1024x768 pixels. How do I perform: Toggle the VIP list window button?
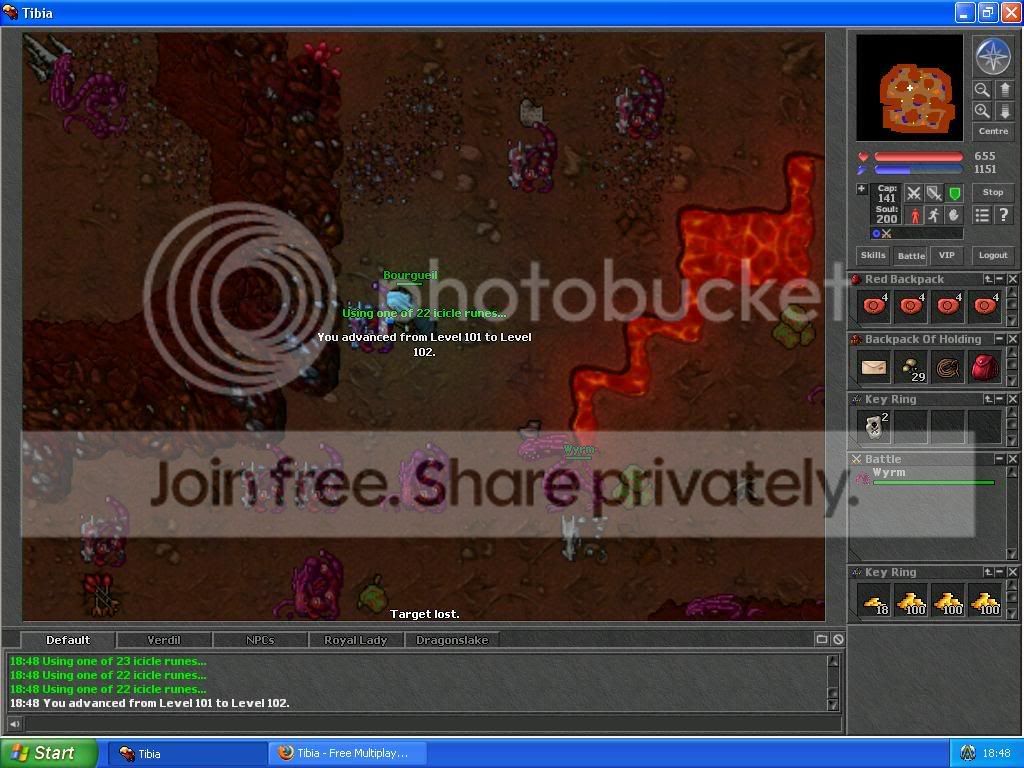946,255
